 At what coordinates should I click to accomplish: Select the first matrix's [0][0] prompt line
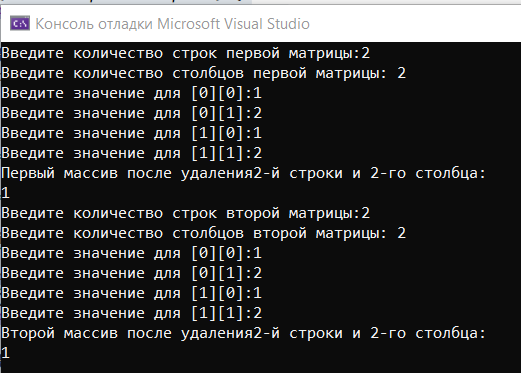pyautogui.click(x=132, y=93)
